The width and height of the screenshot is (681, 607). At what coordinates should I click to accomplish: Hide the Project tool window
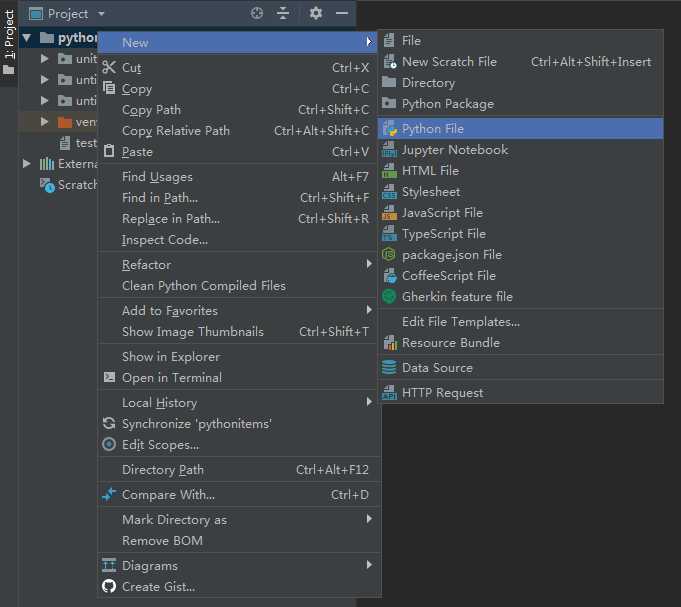(x=341, y=13)
